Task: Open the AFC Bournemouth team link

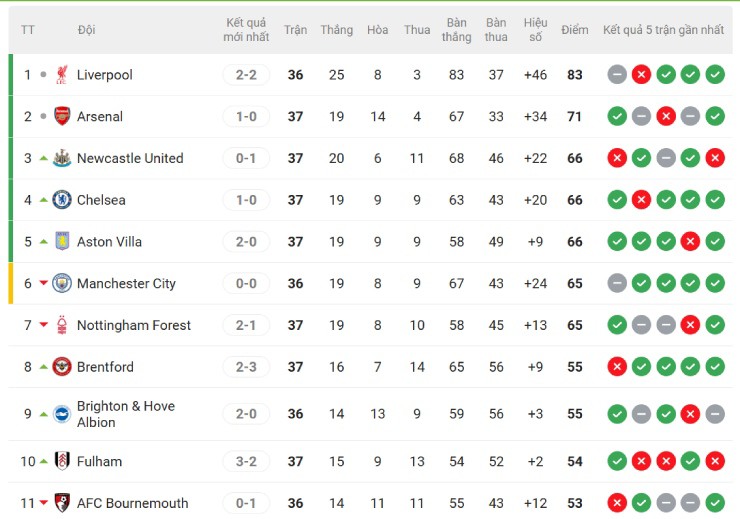Action: 132,503
